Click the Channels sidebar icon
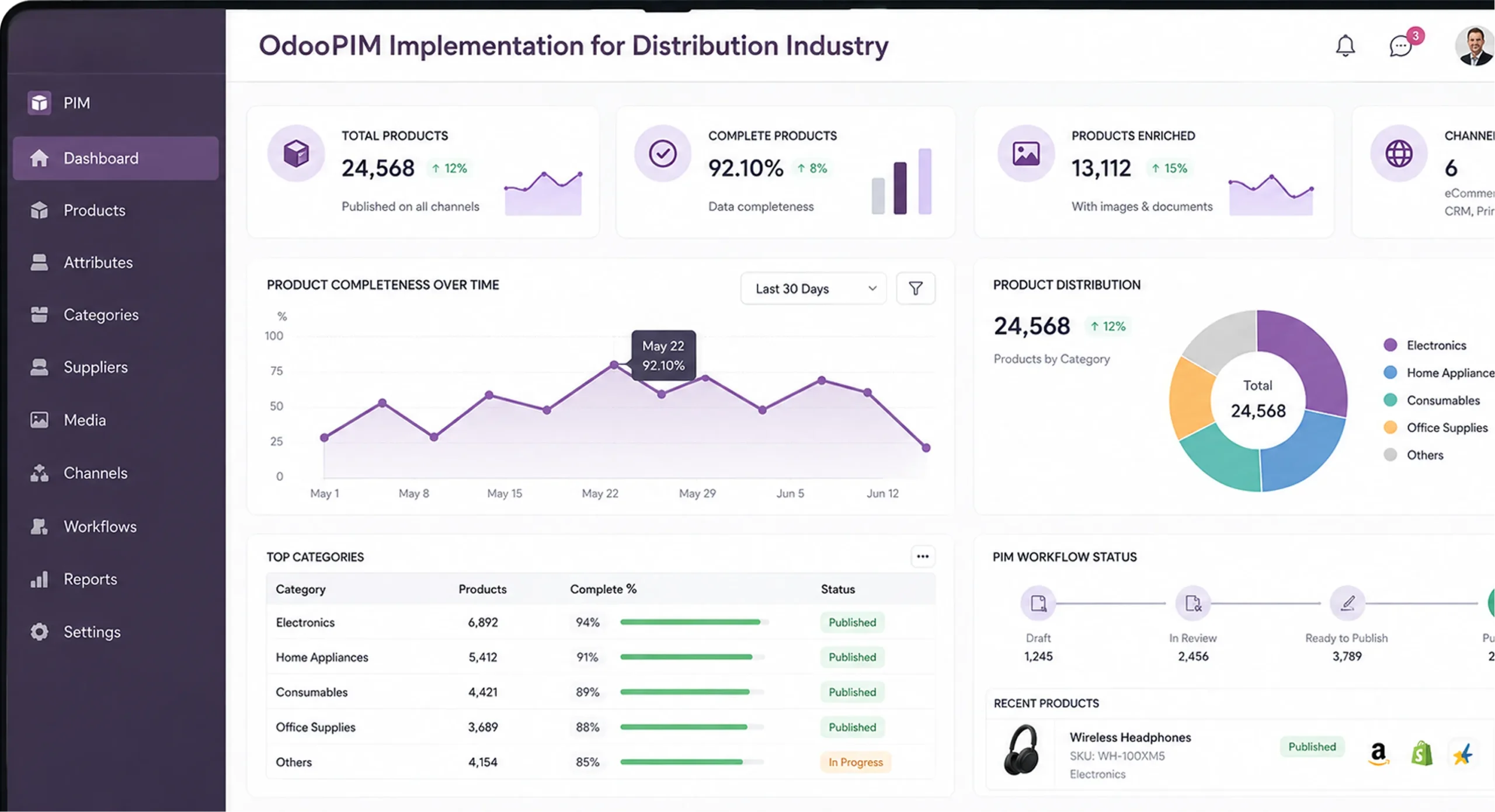The image size is (1495, 812). pos(39,473)
